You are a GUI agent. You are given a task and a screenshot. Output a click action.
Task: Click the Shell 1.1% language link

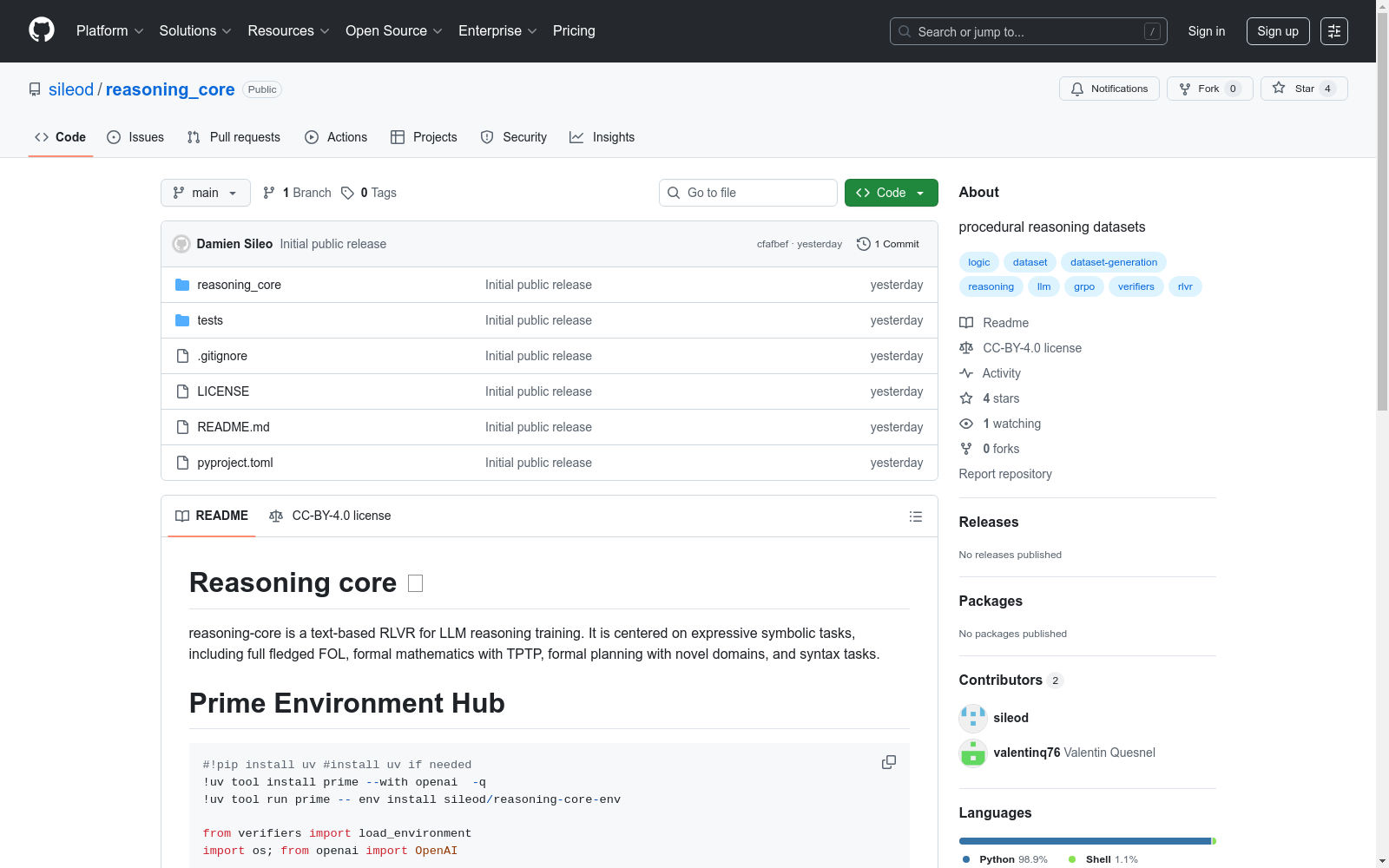[x=1103, y=859]
